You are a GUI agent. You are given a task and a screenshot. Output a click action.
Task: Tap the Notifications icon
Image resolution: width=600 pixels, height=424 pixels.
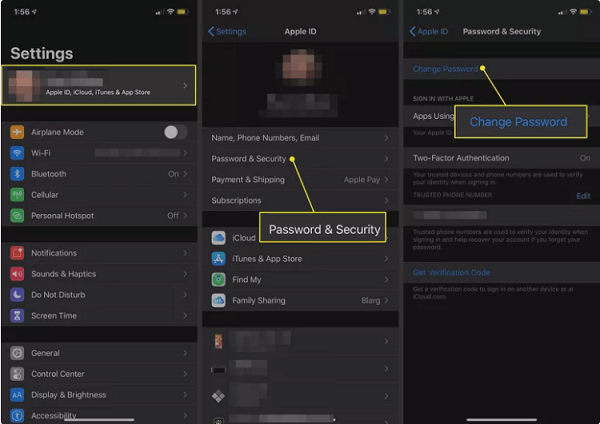tap(17, 253)
